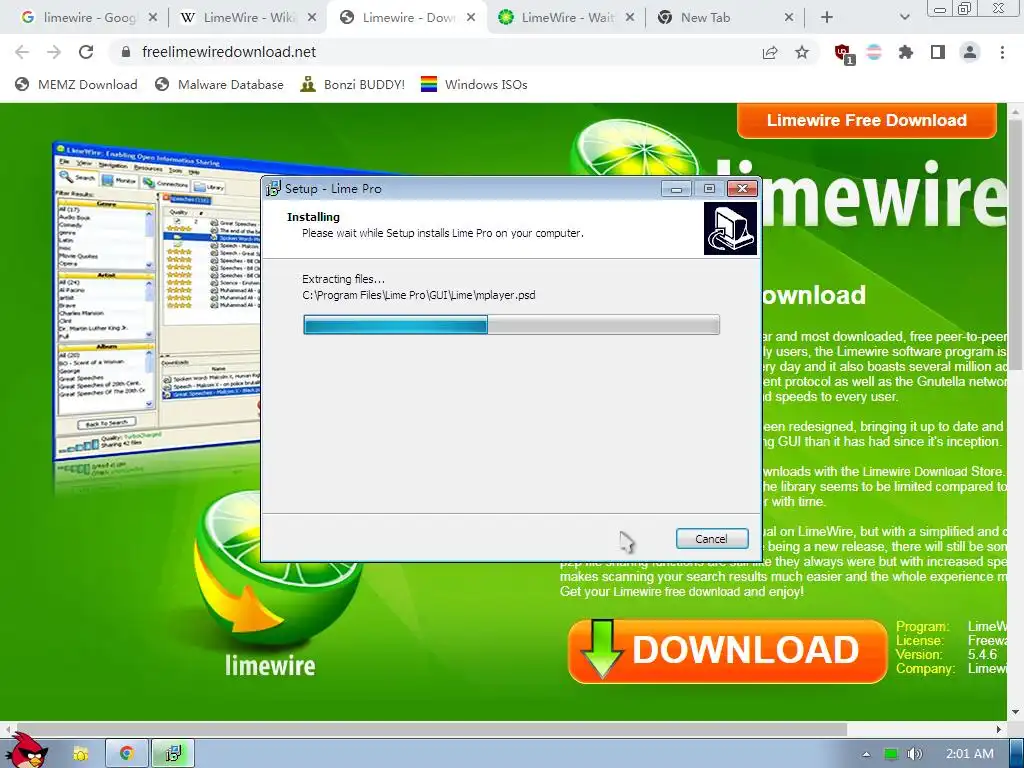Open a new browser tab with plus
The height and width of the screenshot is (768, 1024).
coord(827,18)
